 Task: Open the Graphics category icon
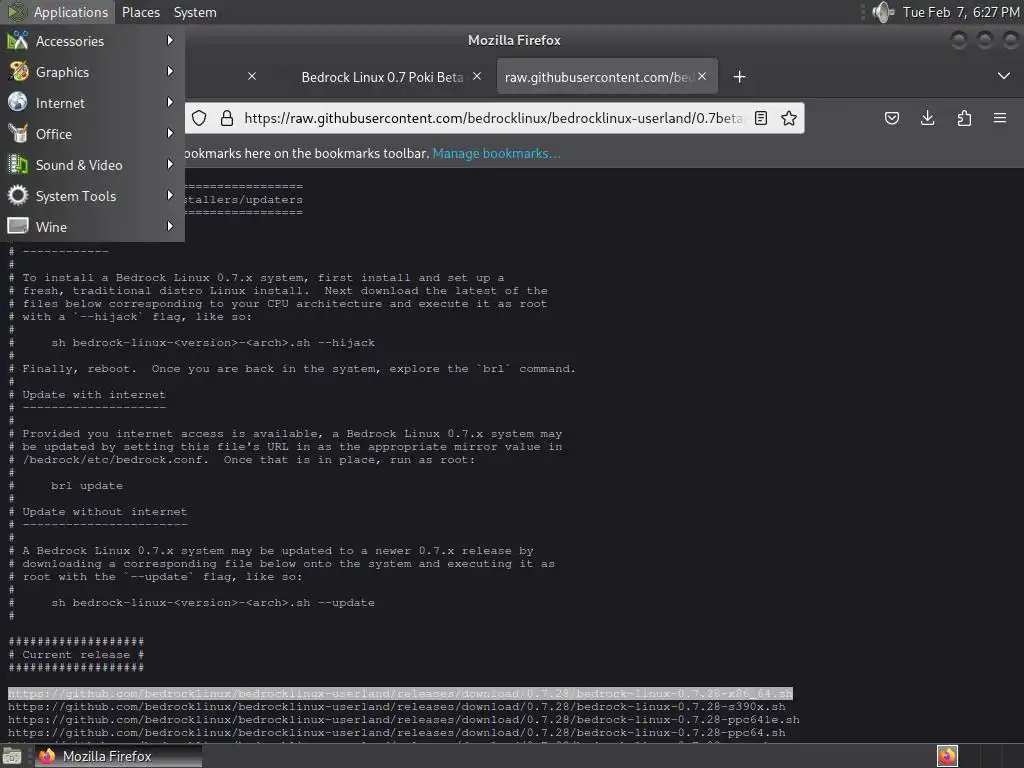(18, 72)
